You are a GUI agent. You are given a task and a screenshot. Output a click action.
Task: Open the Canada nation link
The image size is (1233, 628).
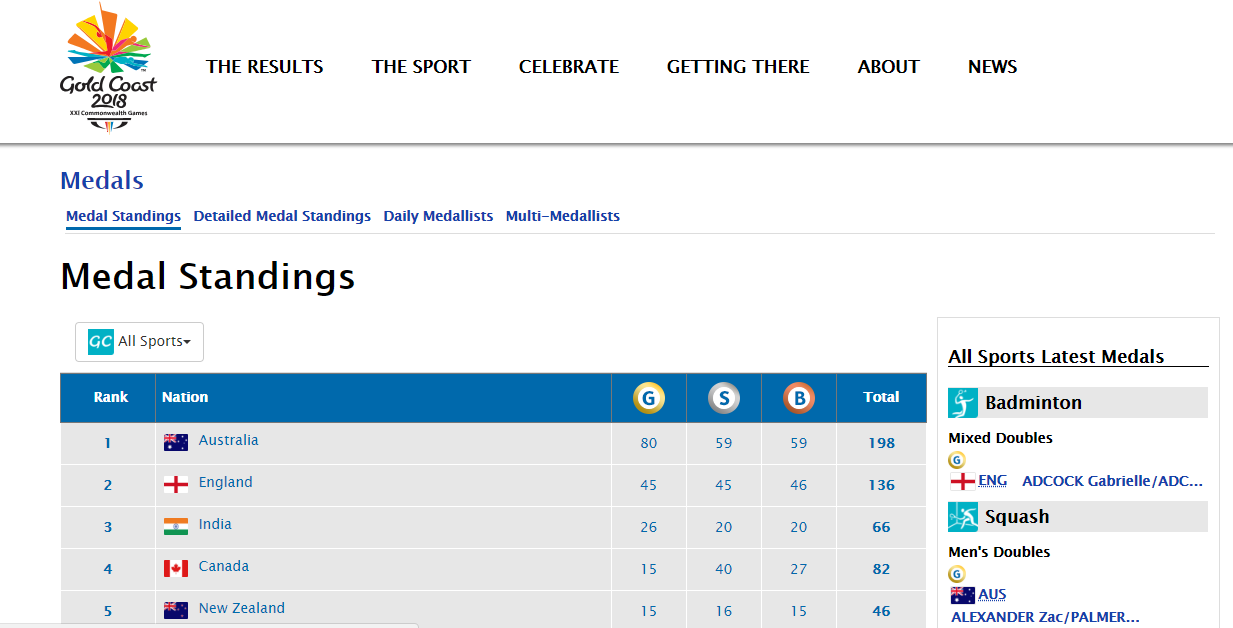(x=224, y=566)
